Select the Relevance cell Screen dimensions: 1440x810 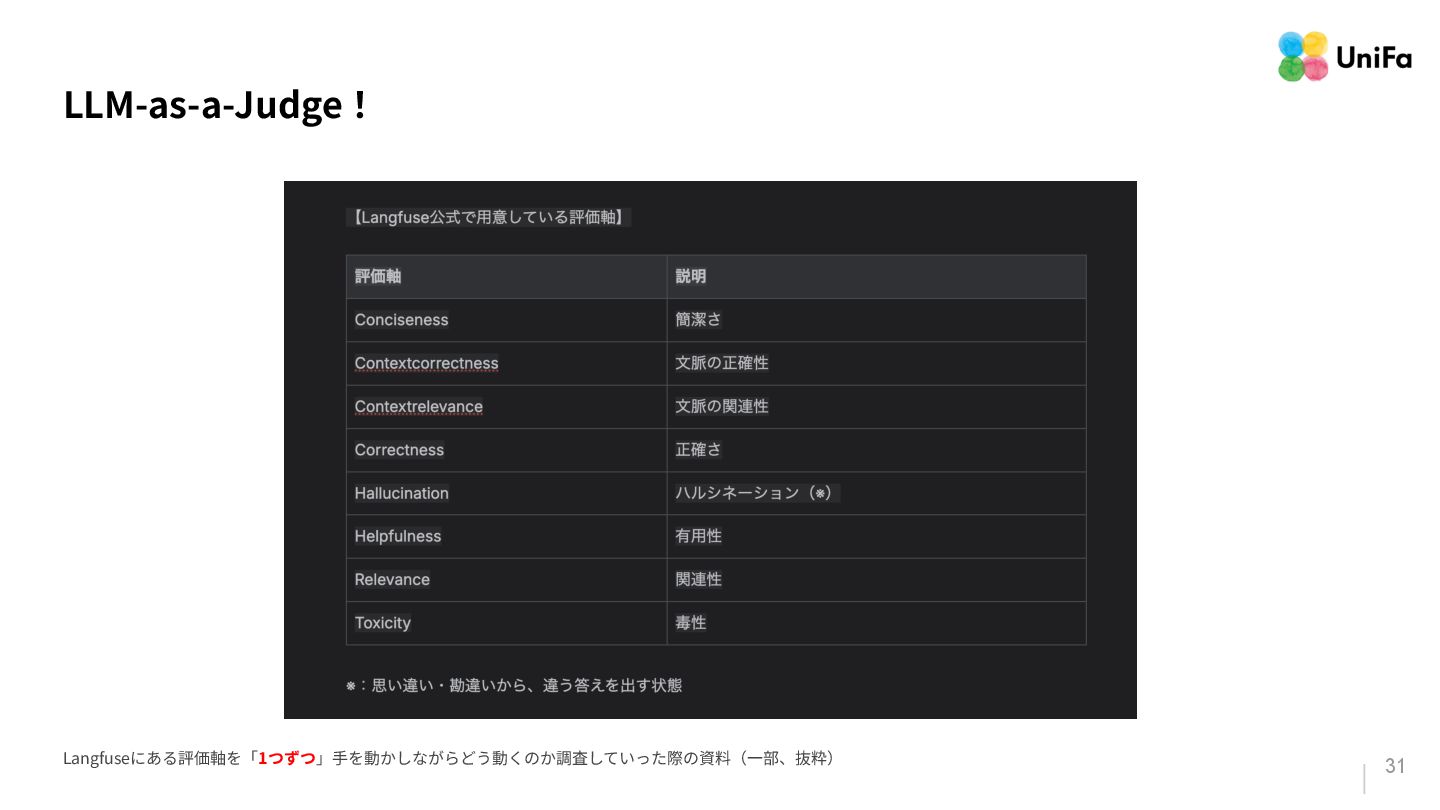[x=506, y=580]
